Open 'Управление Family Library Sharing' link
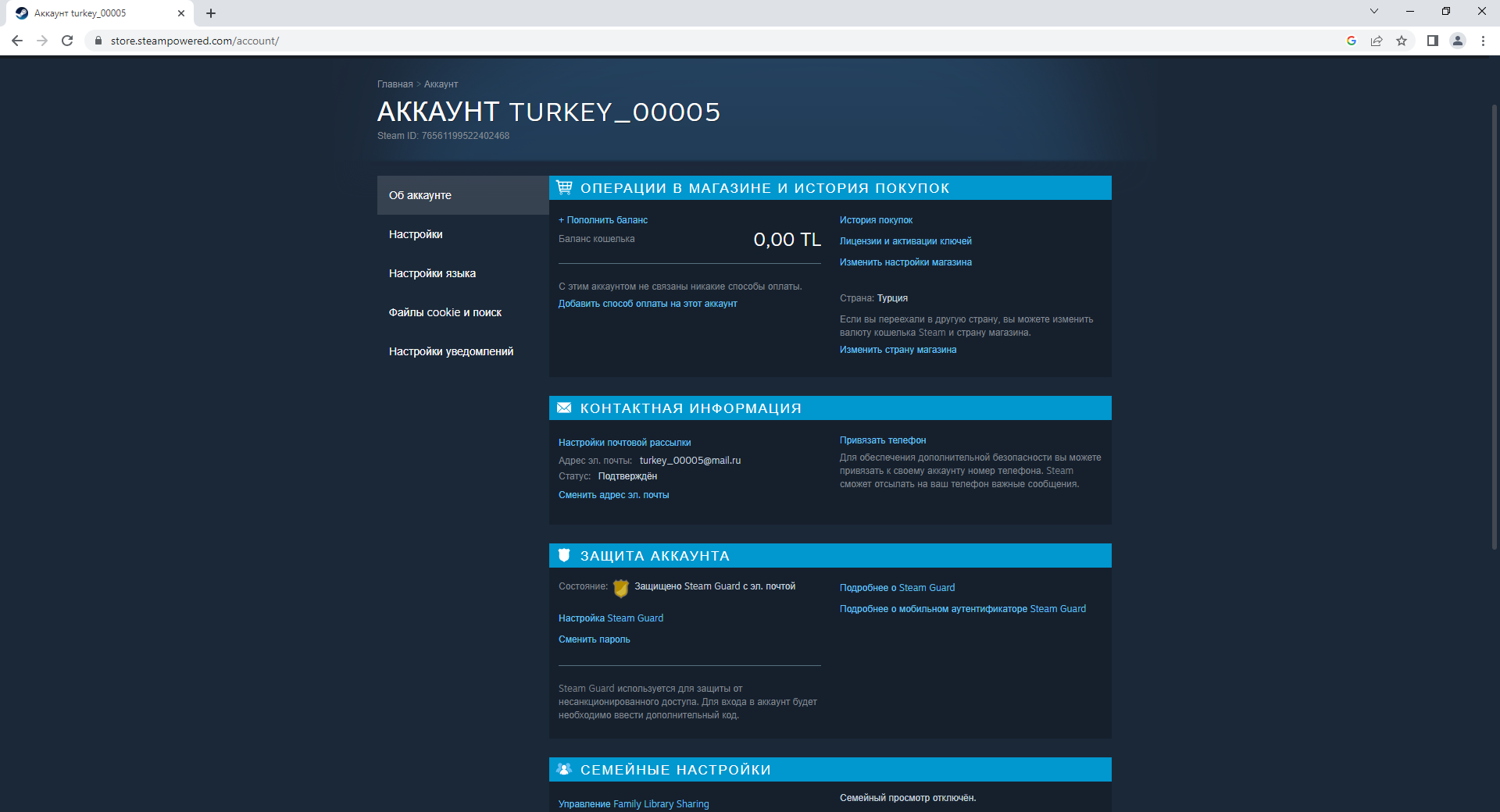This screenshot has width=1500, height=812. [x=634, y=804]
